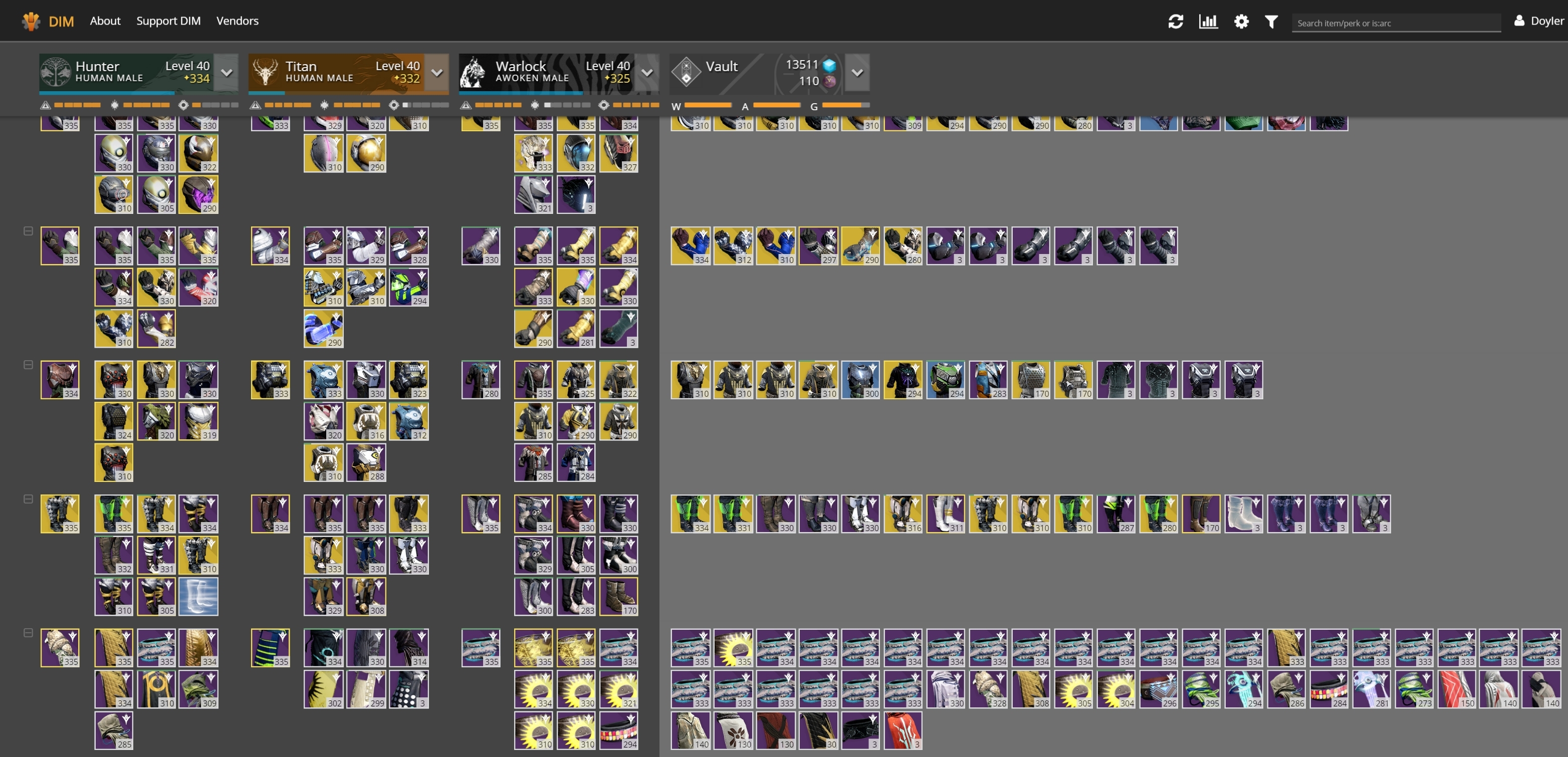Collapse the leg armor section
This screenshot has width=1568, height=757.
click(28, 499)
